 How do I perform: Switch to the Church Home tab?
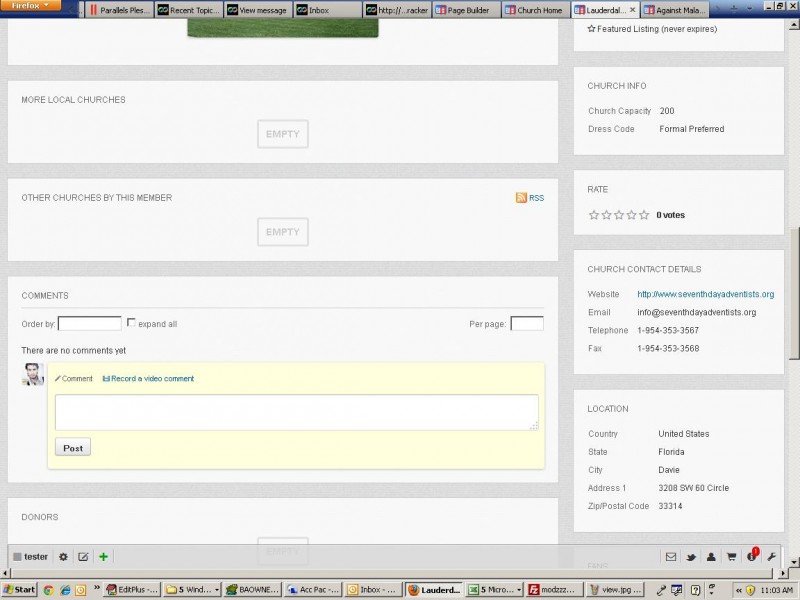pyautogui.click(x=535, y=10)
